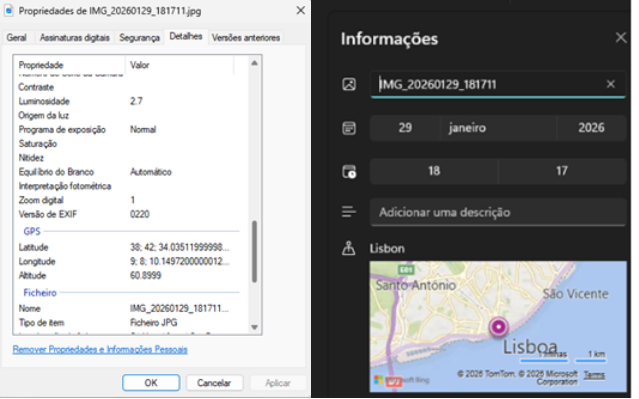Click the calendar date icon in Informações
Viewport: 639px width, 399px height.
tap(349, 128)
